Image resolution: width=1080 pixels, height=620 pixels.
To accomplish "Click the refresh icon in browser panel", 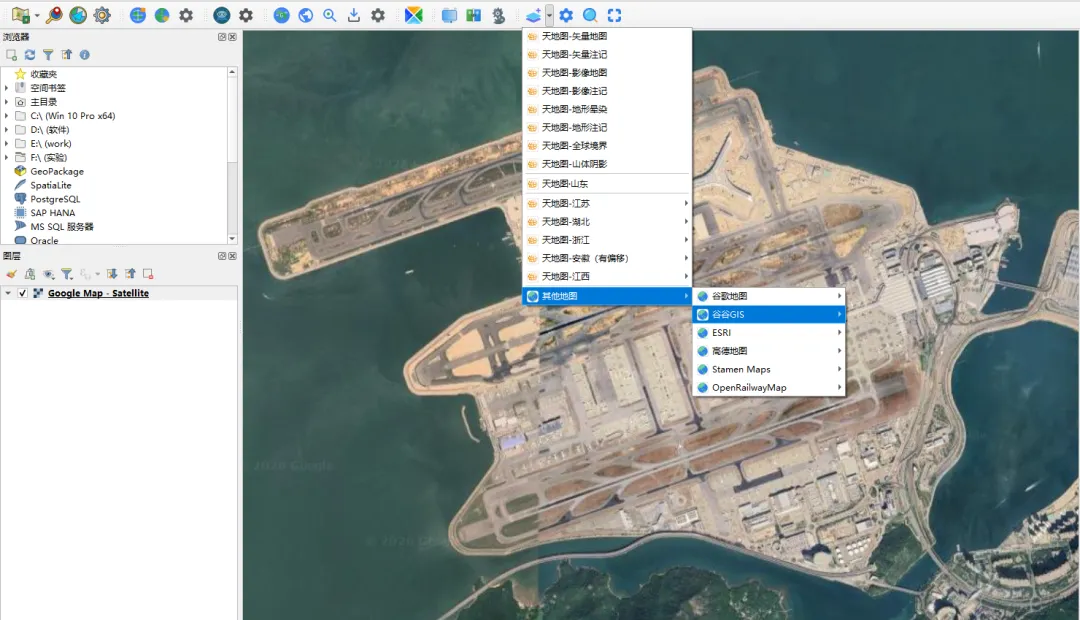I will click(30, 55).
